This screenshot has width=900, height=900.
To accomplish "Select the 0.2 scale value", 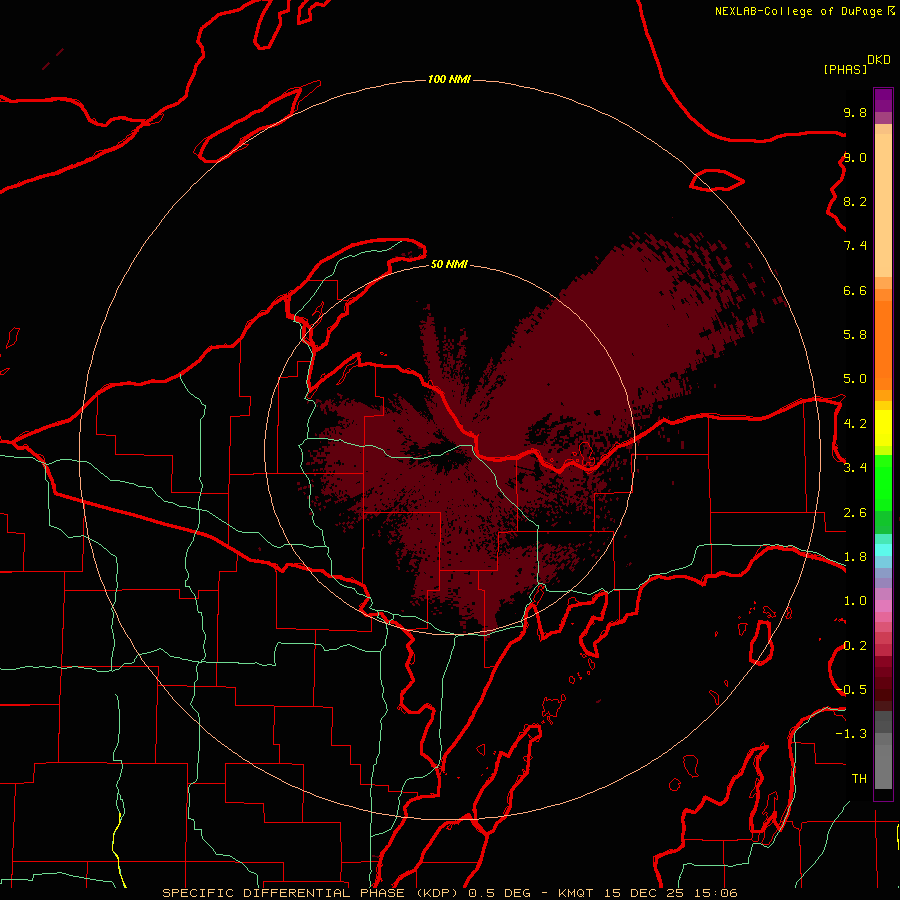I will click(855, 646).
